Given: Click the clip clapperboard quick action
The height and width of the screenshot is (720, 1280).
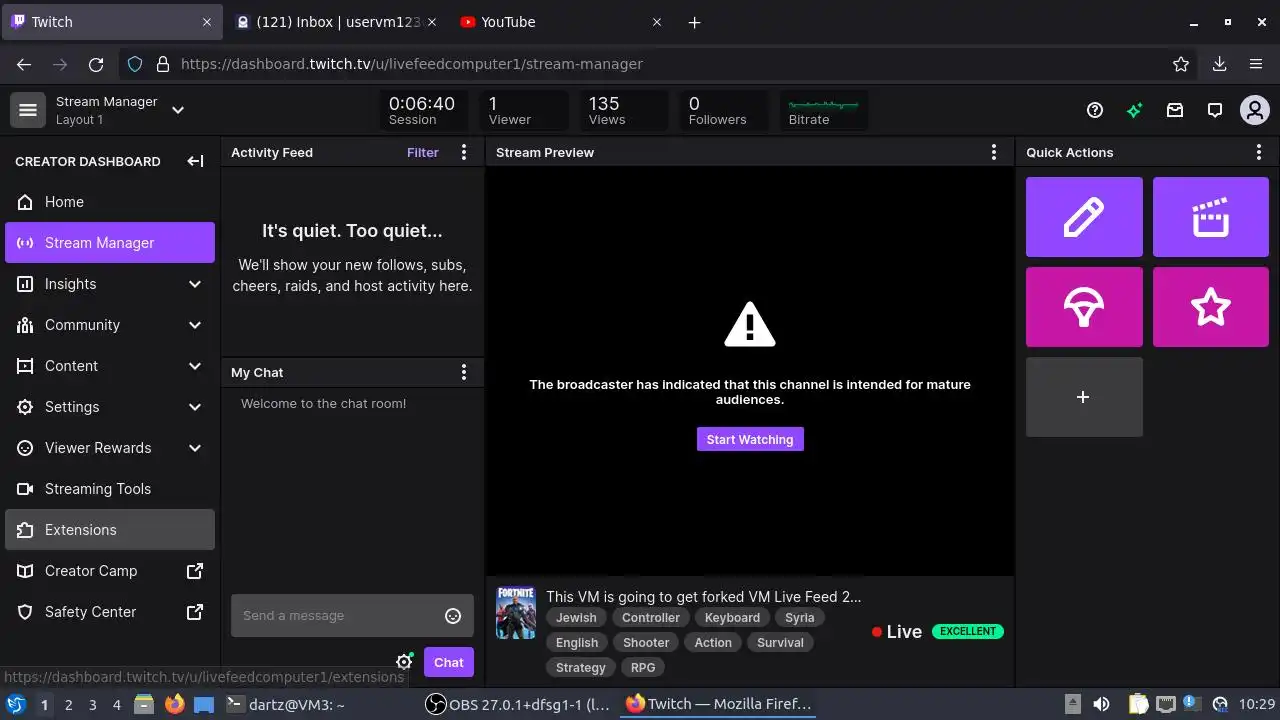Looking at the screenshot, I should click(x=1211, y=217).
